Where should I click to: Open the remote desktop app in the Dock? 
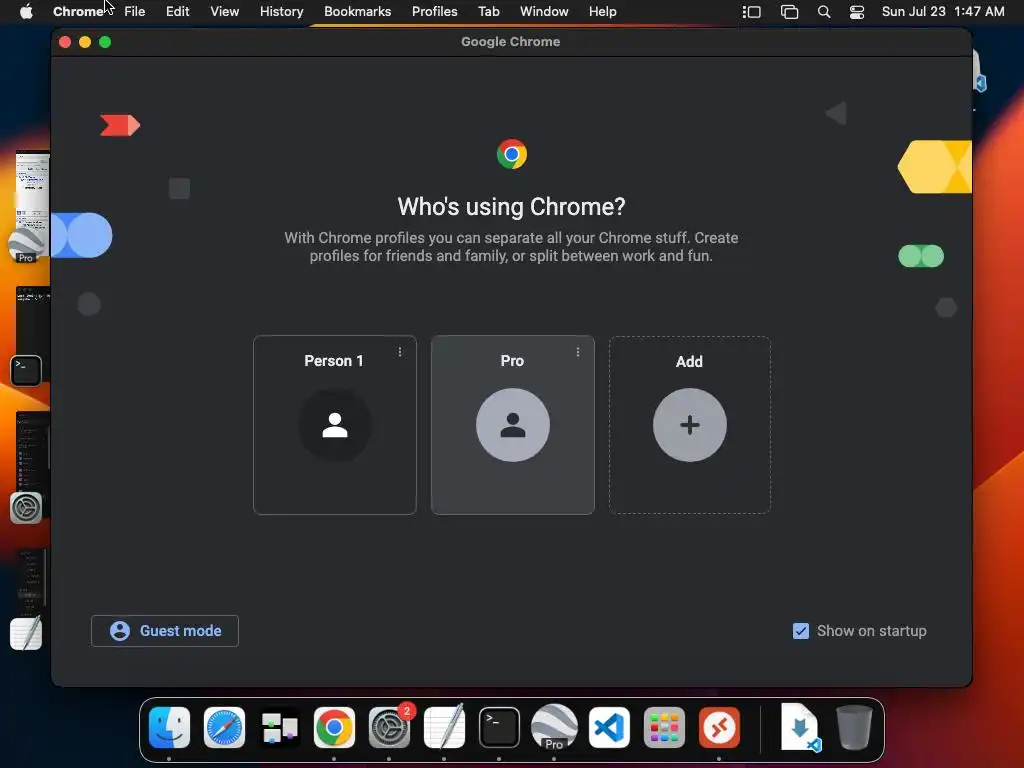(719, 728)
